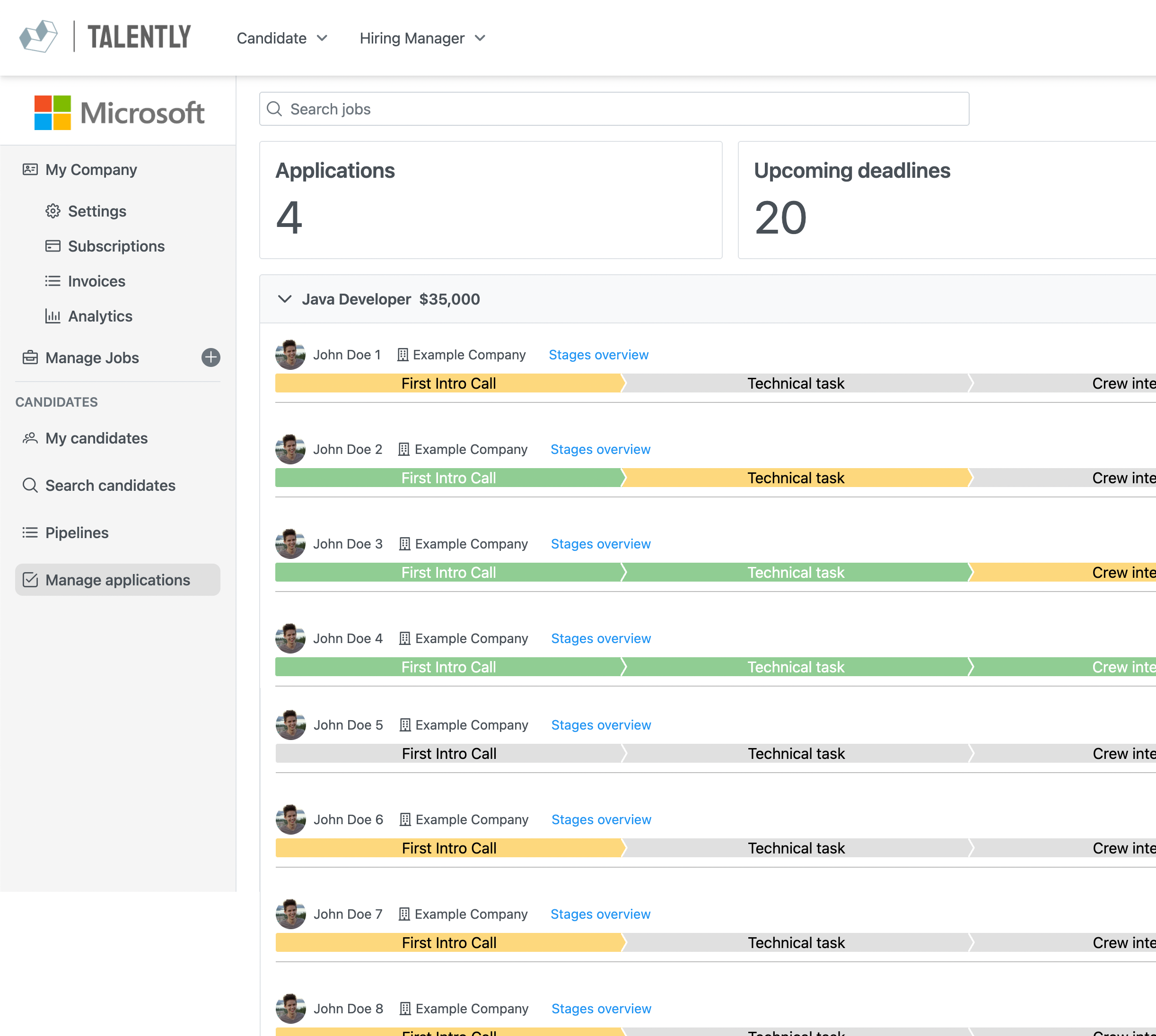Open Analytics via the bar chart icon

(x=53, y=316)
